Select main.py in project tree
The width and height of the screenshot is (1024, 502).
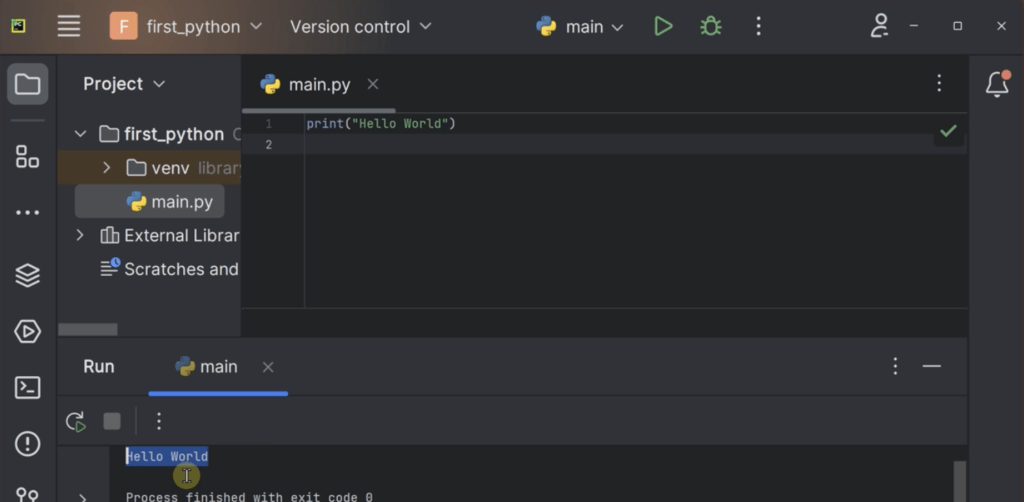point(181,202)
